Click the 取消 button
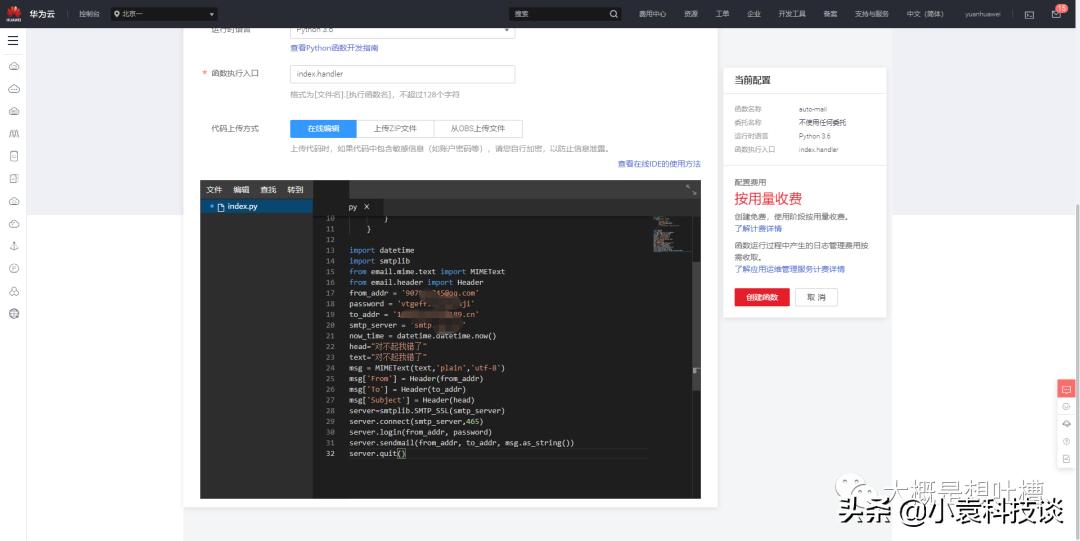The width and height of the screenshot is (1080, 541). [816, 297]
